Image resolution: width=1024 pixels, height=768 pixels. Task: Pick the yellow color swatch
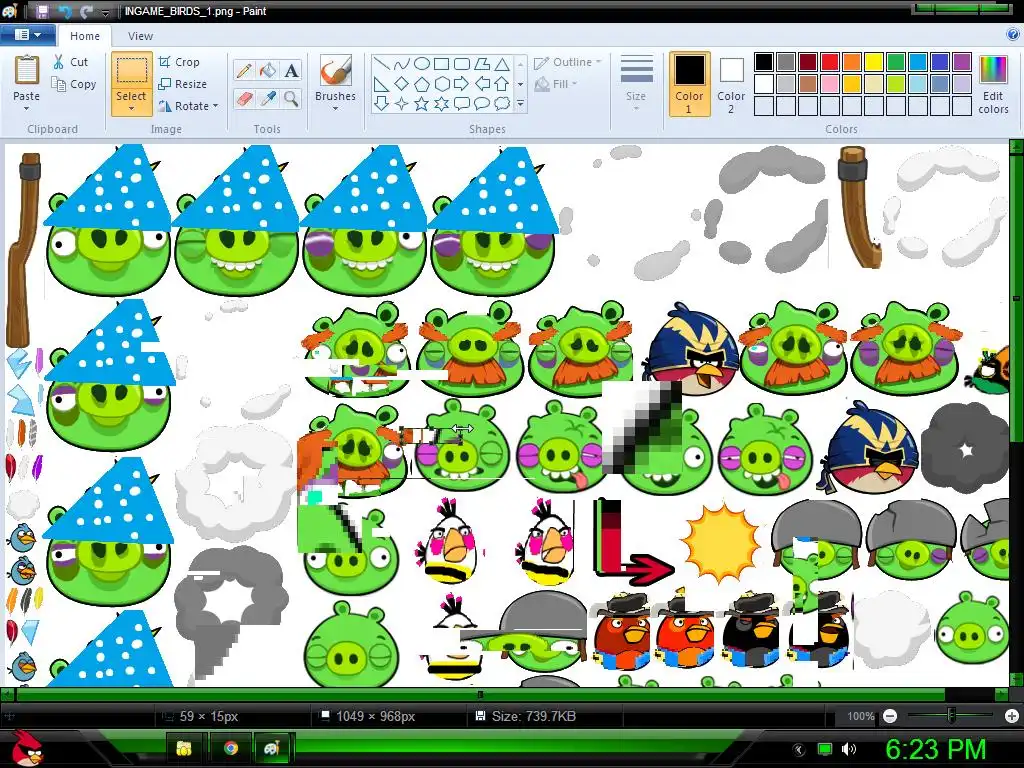(x=874, y=62)
